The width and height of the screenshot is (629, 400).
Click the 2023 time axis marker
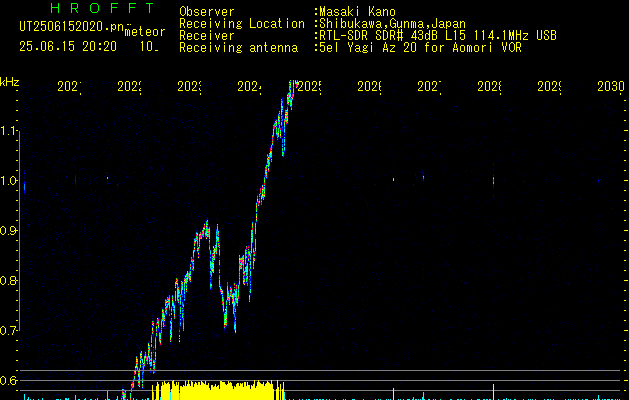[x=189, y=86]
